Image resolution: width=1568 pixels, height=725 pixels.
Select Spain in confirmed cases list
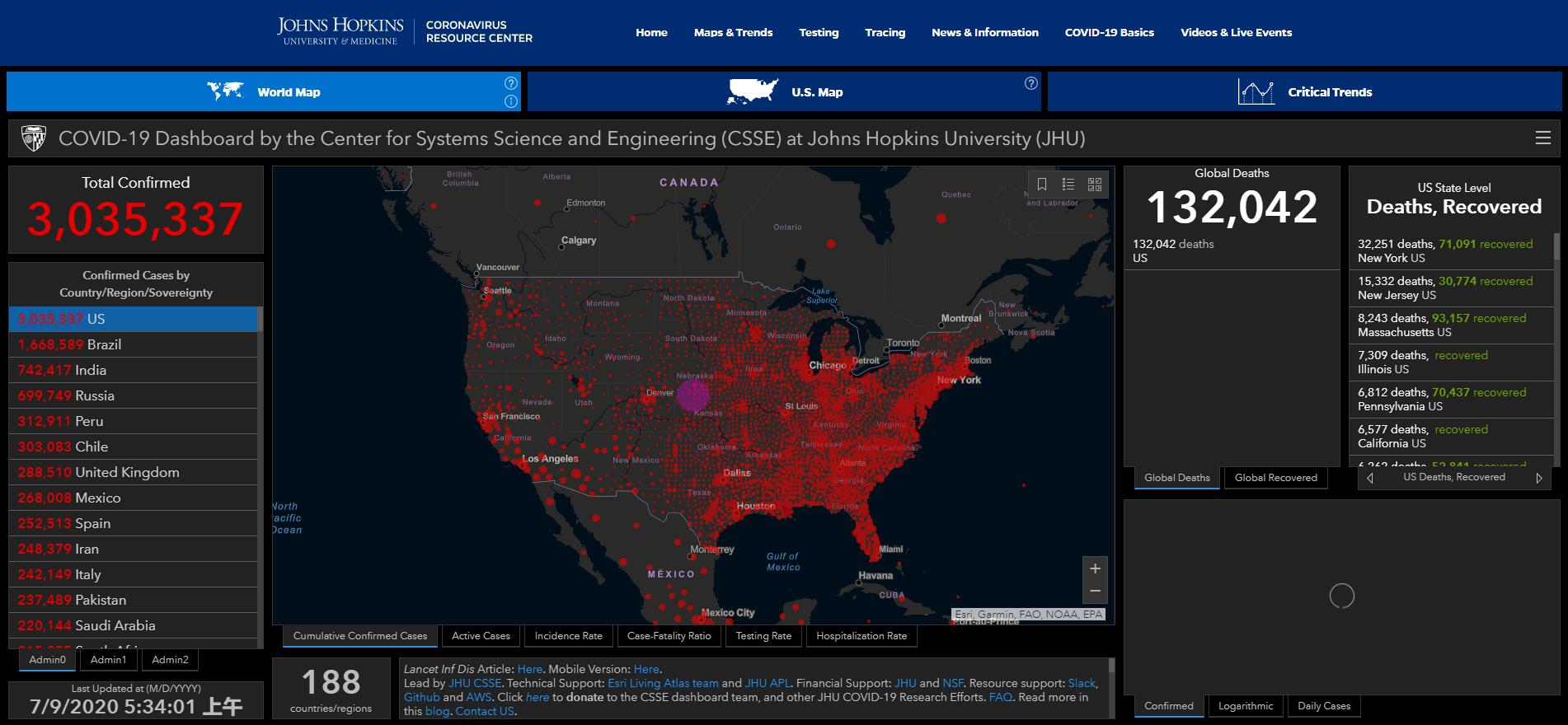(133, 523)
